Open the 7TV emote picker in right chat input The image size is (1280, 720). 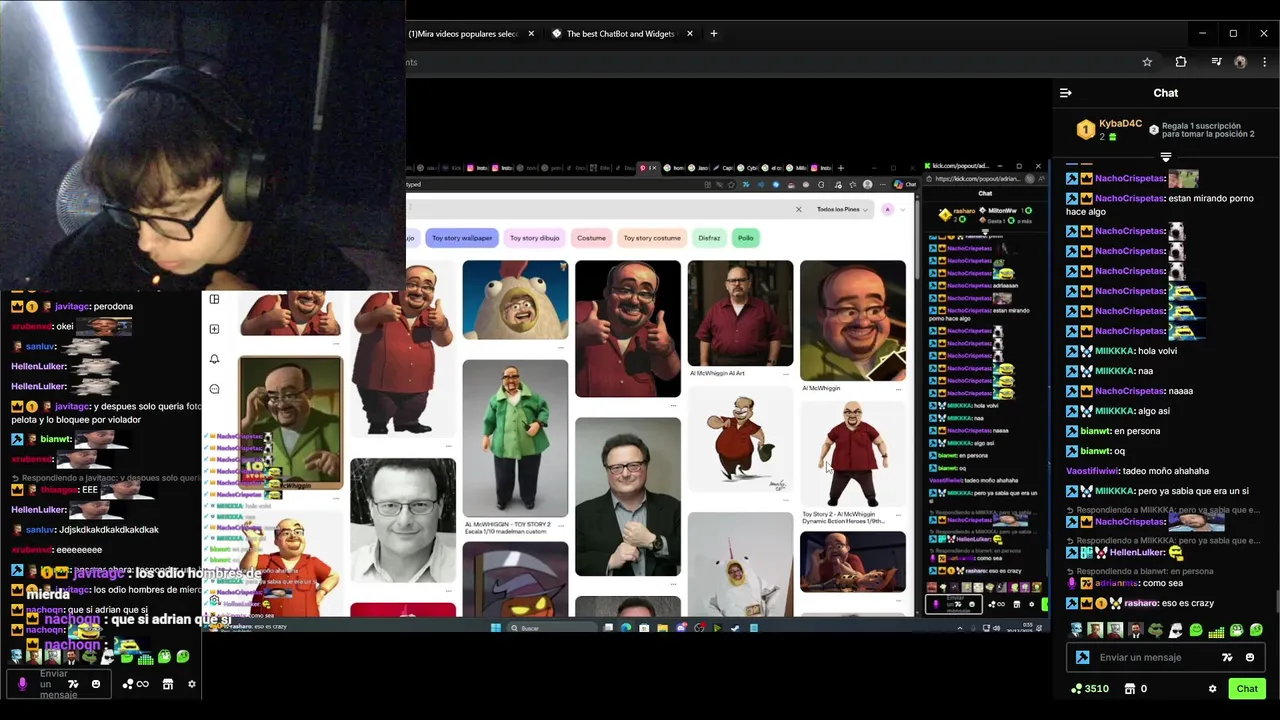1227,657
